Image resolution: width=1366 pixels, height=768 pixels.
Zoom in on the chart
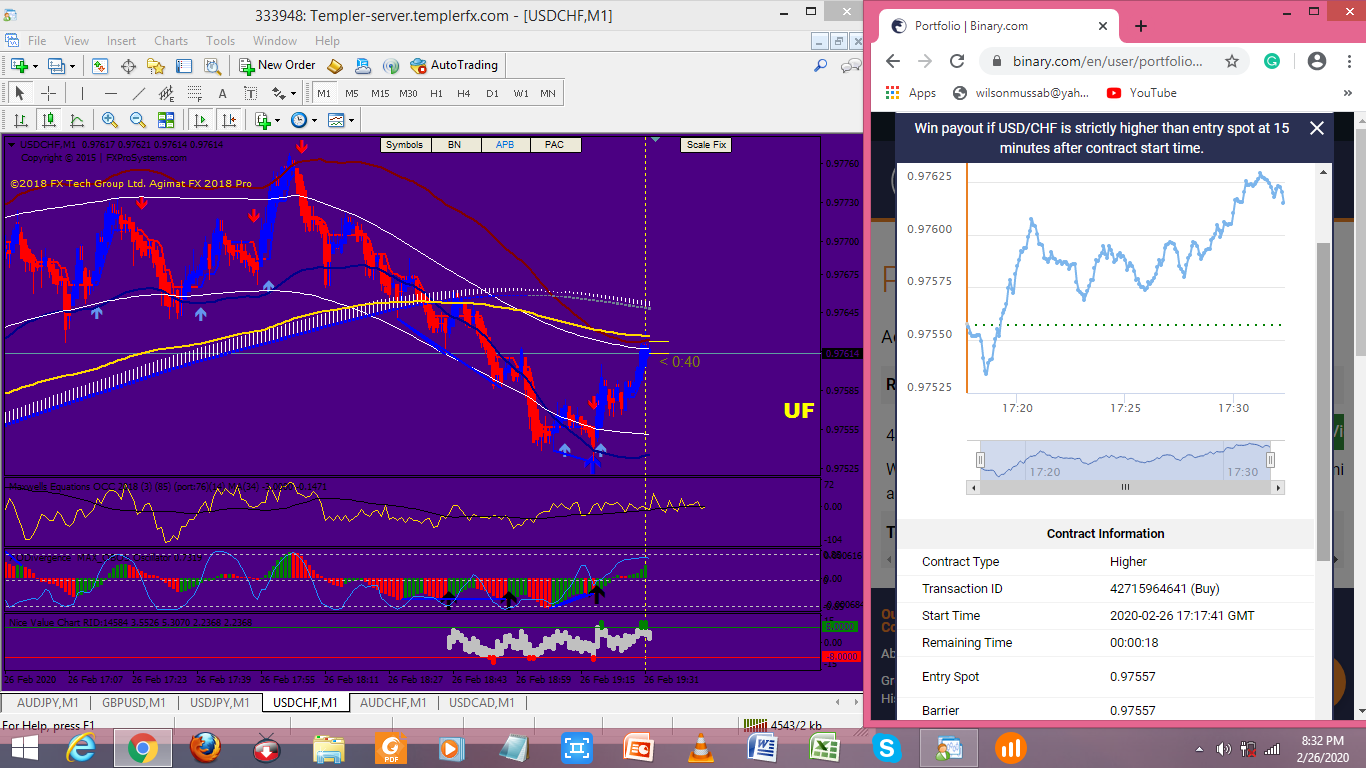coord(110,121)
